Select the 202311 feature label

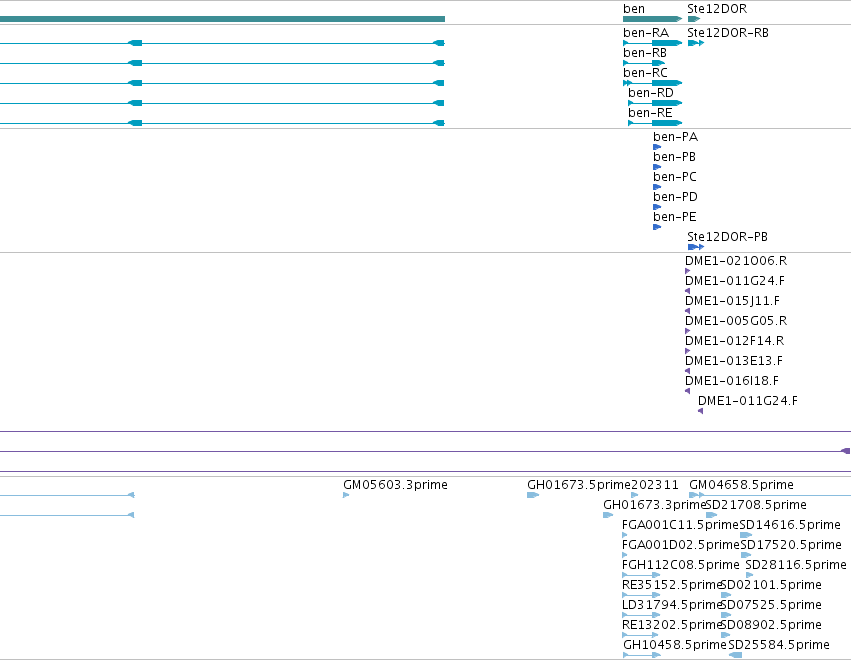click(x=655, y=485)
